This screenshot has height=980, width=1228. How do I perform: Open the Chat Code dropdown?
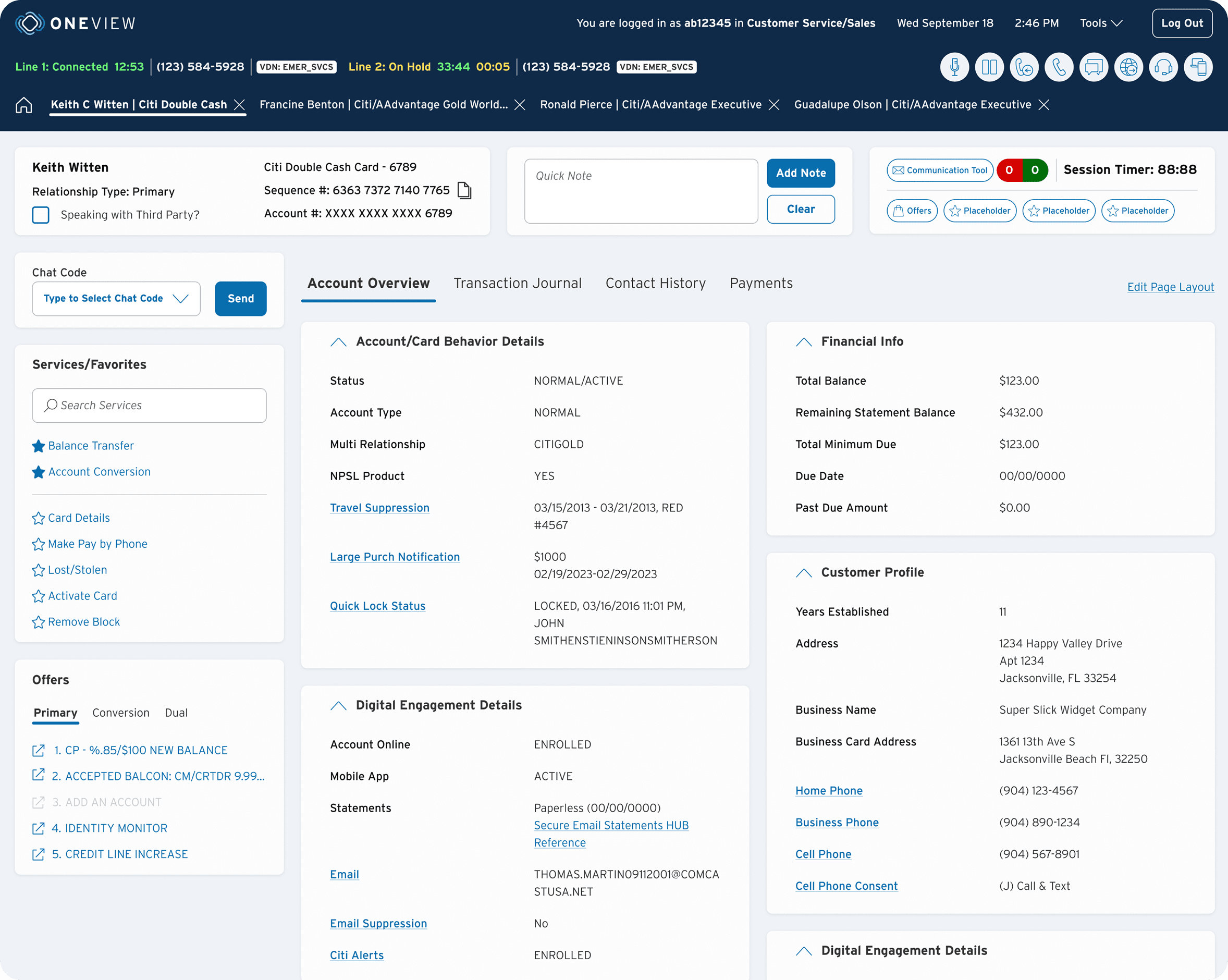tap(116, 299)
